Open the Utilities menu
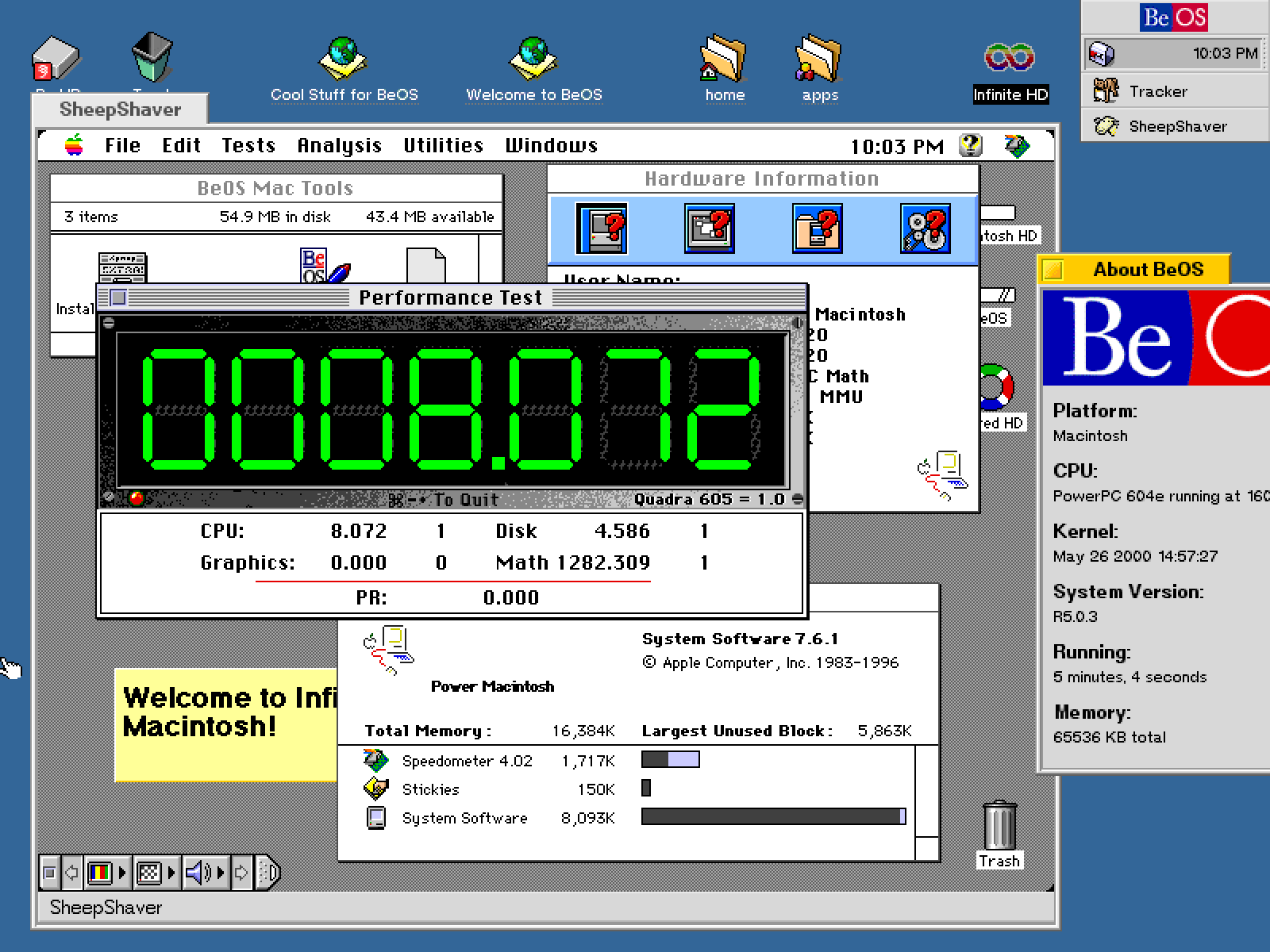This screenshot has height=952, width=1270. [444, 145]
